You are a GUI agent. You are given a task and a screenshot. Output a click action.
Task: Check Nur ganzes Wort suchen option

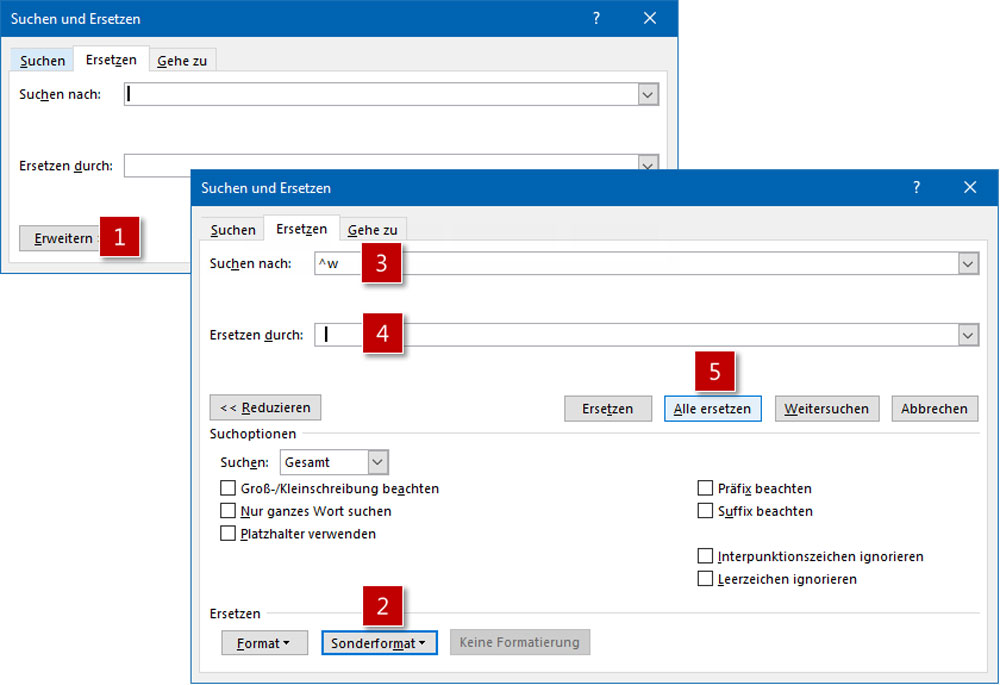pyautogui.click(x=228, y=511)
